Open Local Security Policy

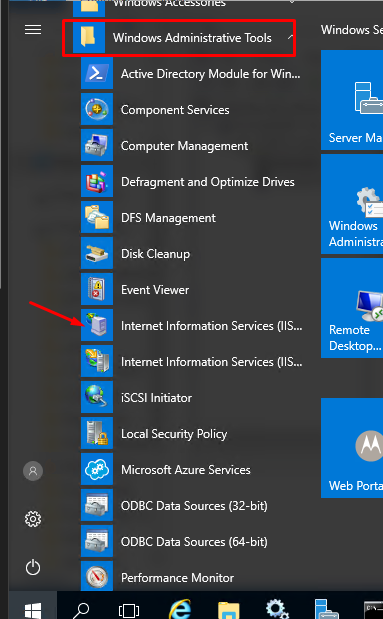pyautogui.click(x=192, y=433)
